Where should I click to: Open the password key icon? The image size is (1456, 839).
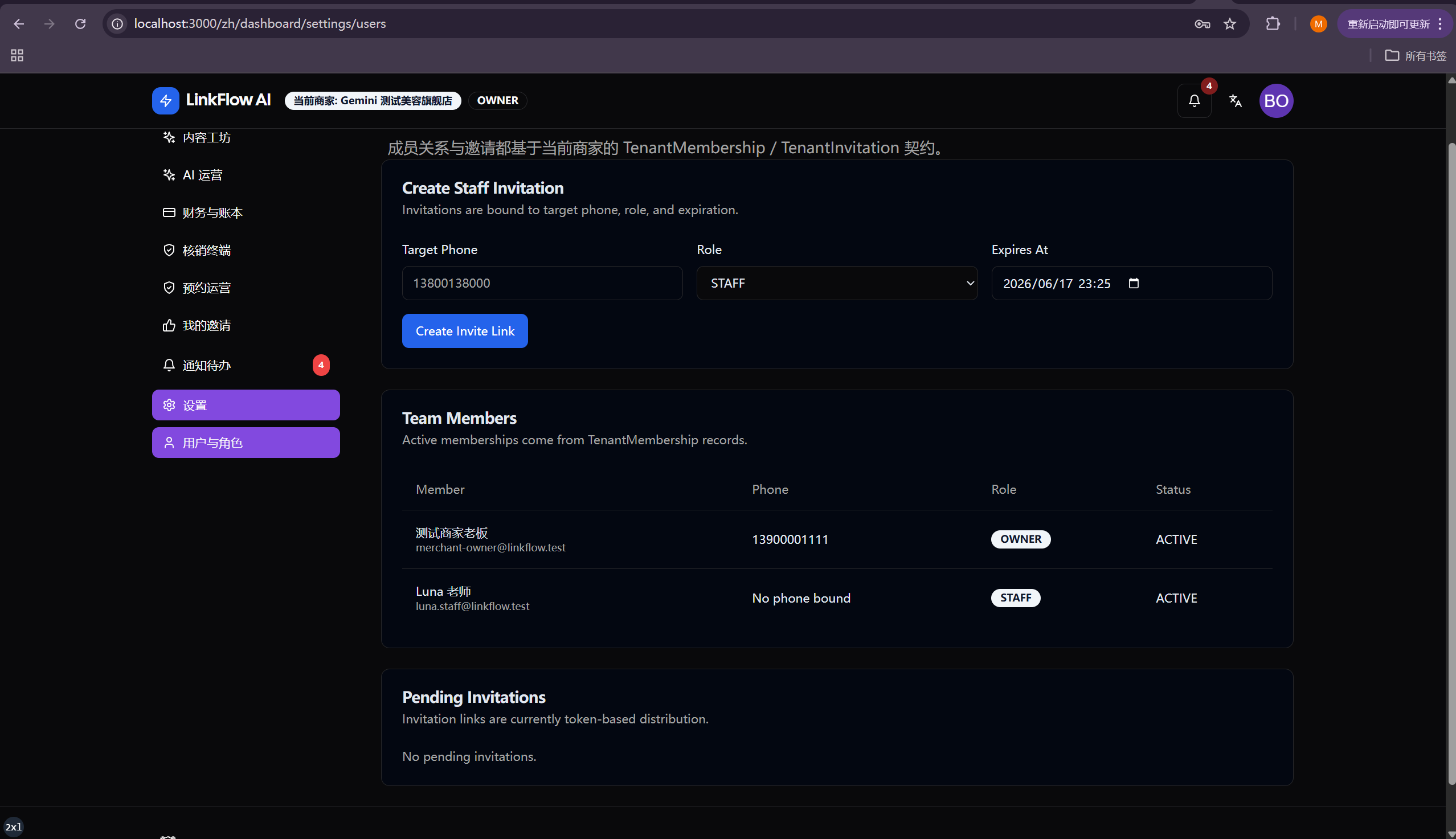point(1202,23)
